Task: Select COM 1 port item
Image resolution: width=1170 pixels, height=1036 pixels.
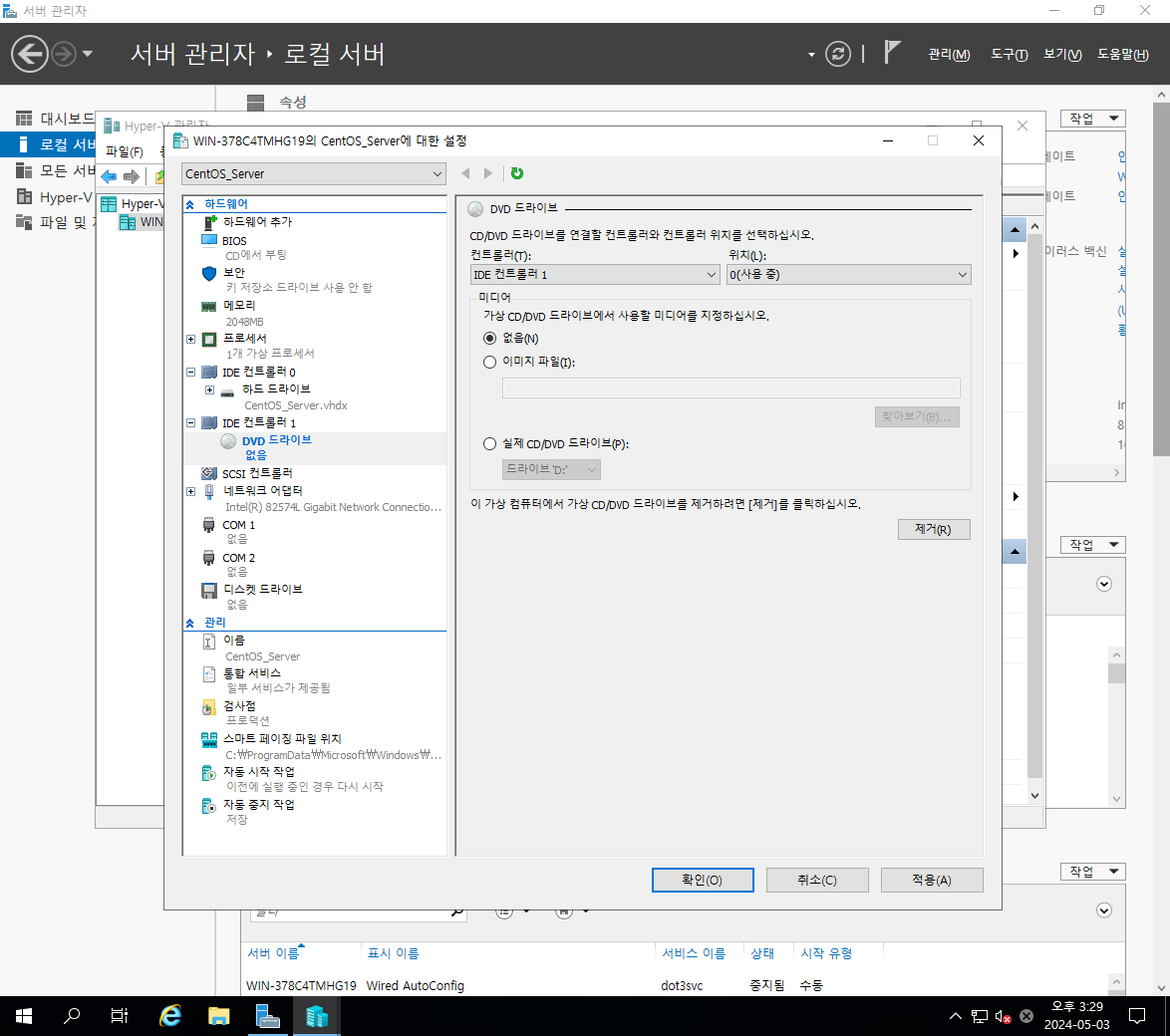Action: (x=238, y=525)
